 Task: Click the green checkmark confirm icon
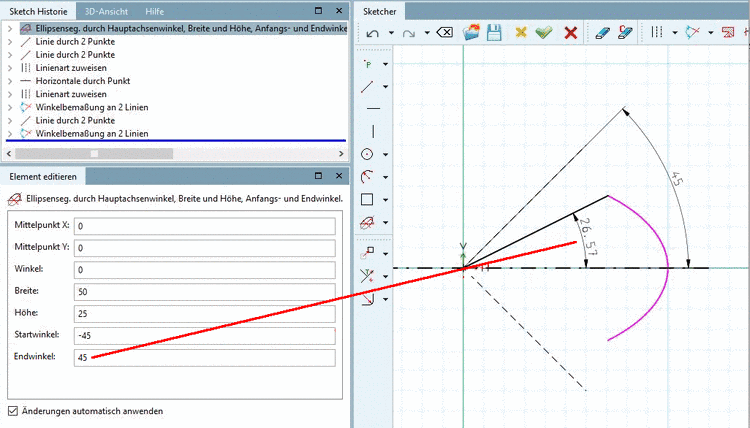(544, 33)
